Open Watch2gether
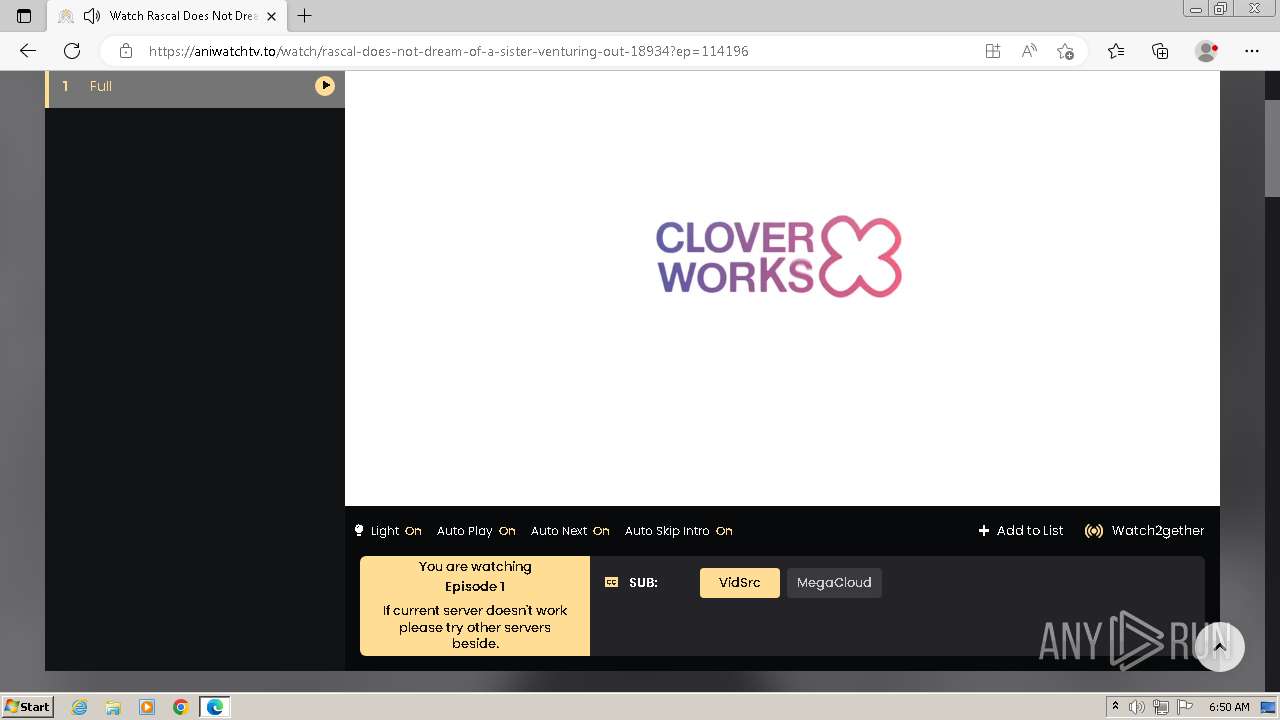 1145,531
